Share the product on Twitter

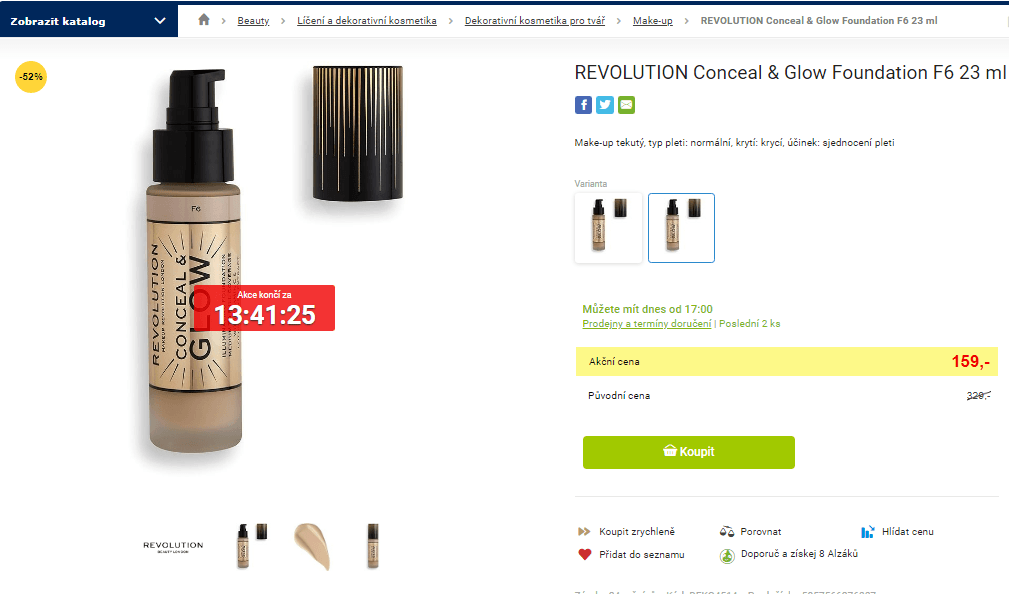tap(604, 104)
